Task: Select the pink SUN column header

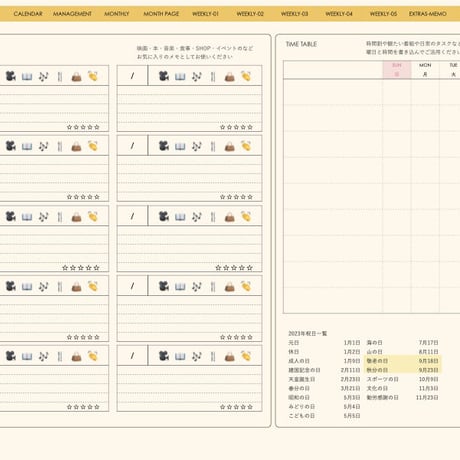Action: pos(397,69)
